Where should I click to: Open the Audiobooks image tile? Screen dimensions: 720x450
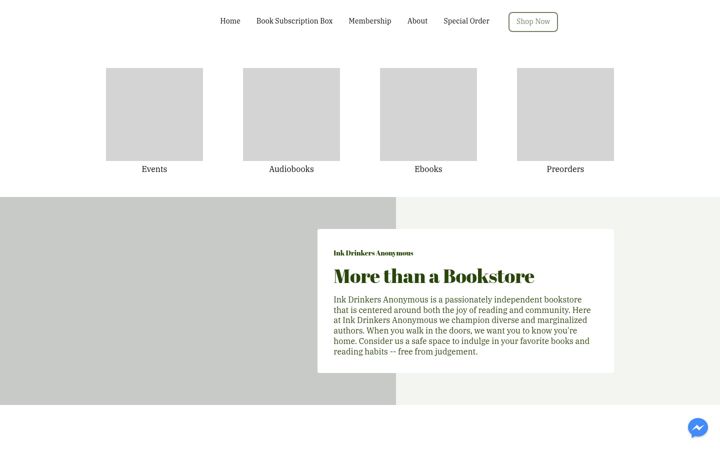tap(292, 114)
